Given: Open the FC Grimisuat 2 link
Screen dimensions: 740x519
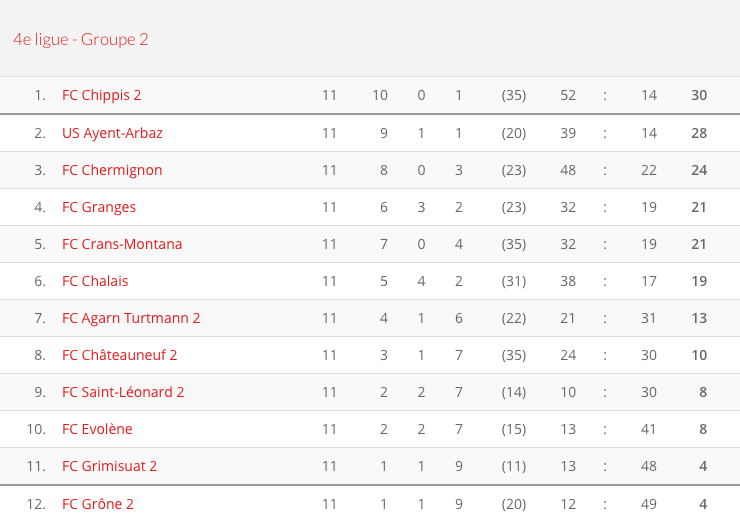Looking at the screenshot, I should tap(109, 466).
